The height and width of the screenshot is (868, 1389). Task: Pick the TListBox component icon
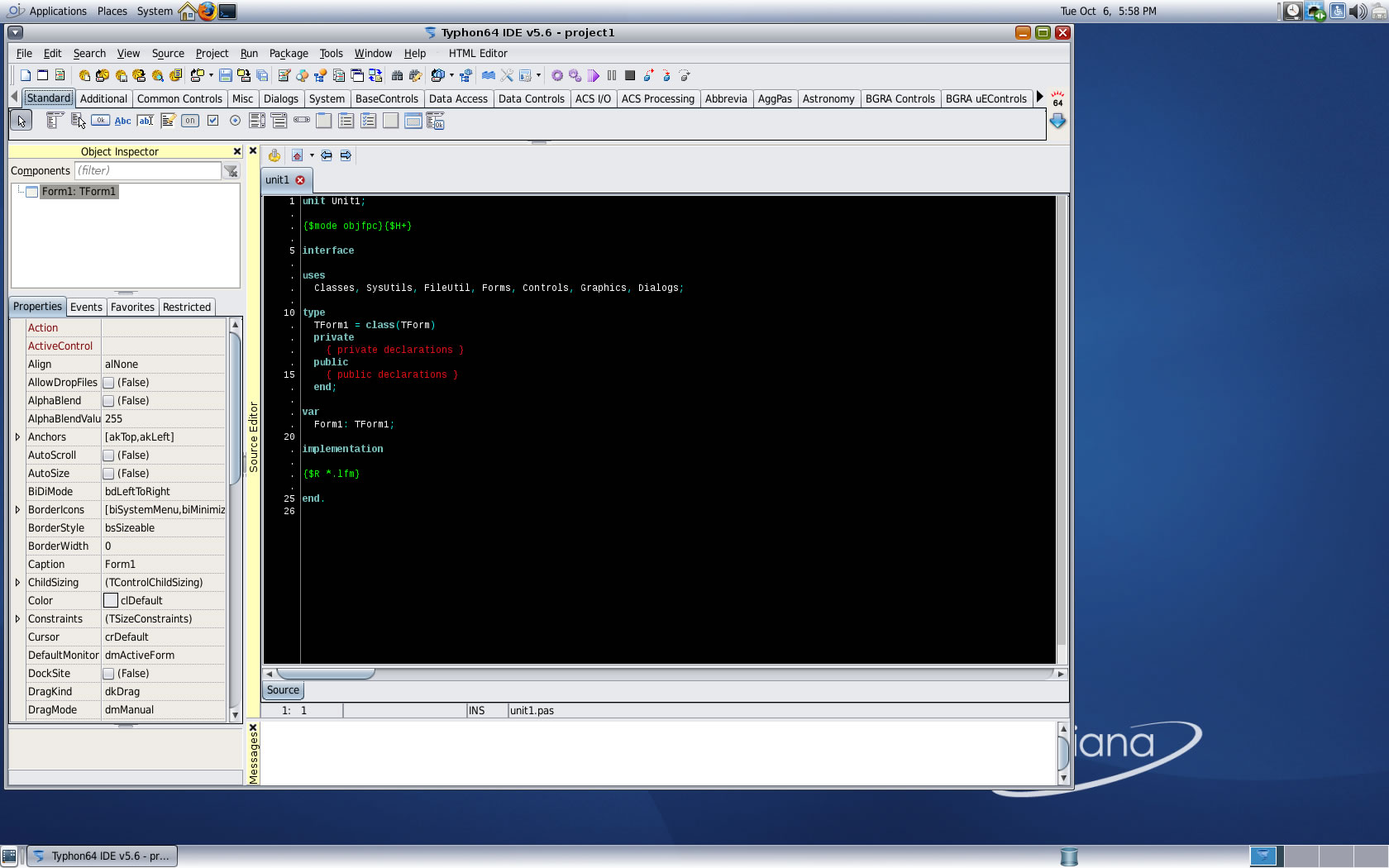257,121
